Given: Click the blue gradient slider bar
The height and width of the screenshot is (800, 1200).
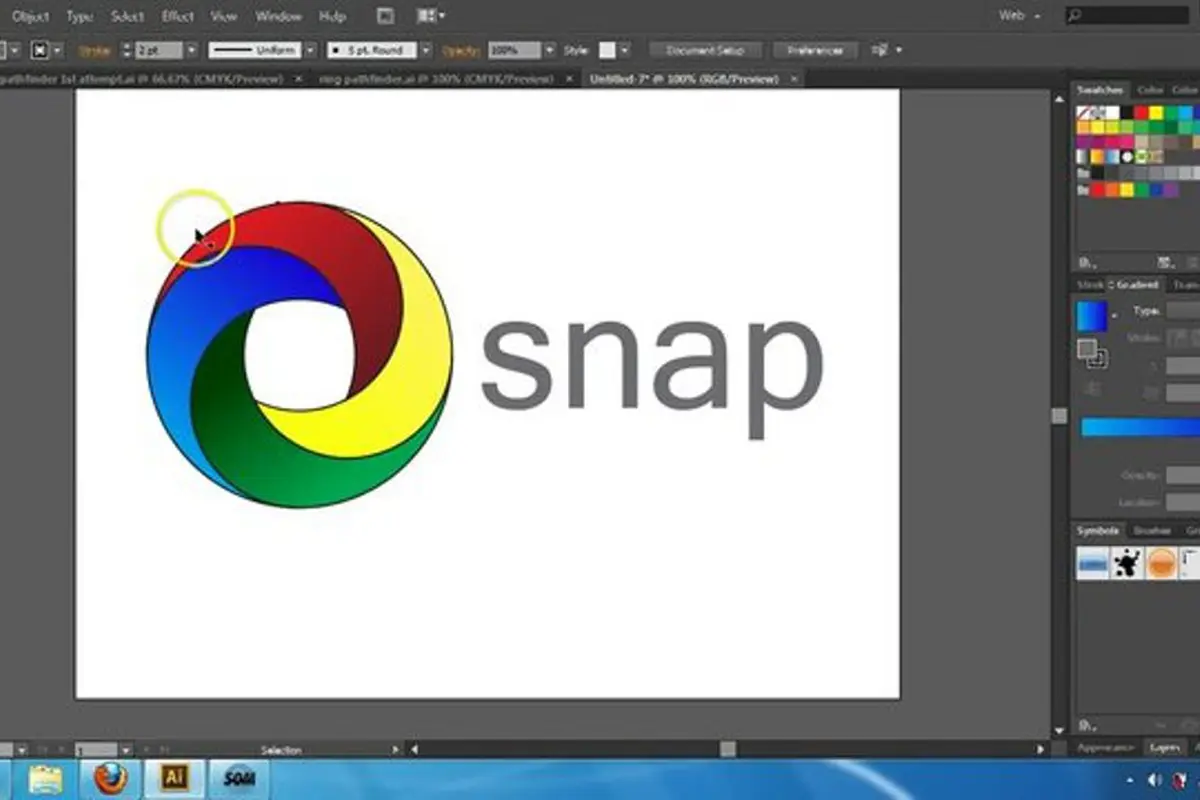Looking at the screenshot, I should coord(1140,427).
